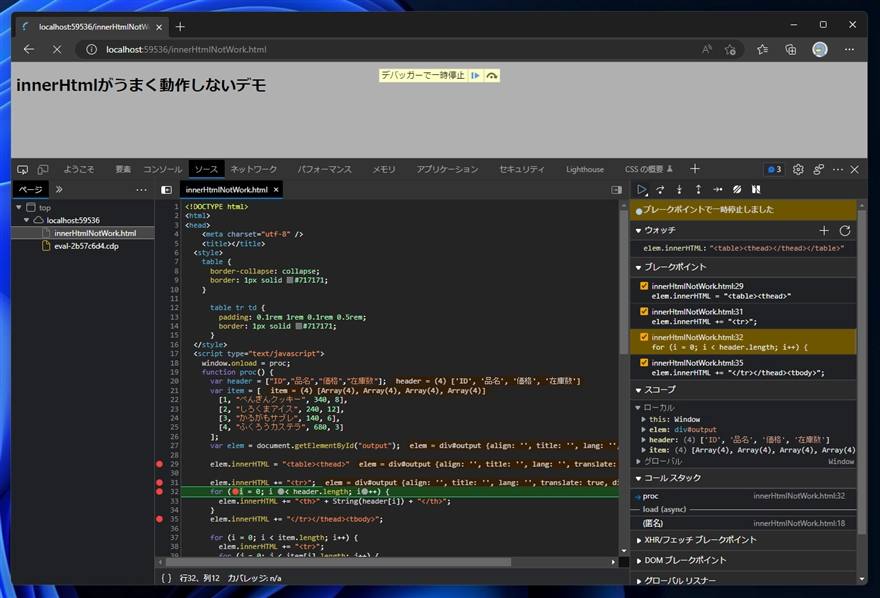Go back in the browser
The image size is (880, 598).
point(29,49)
